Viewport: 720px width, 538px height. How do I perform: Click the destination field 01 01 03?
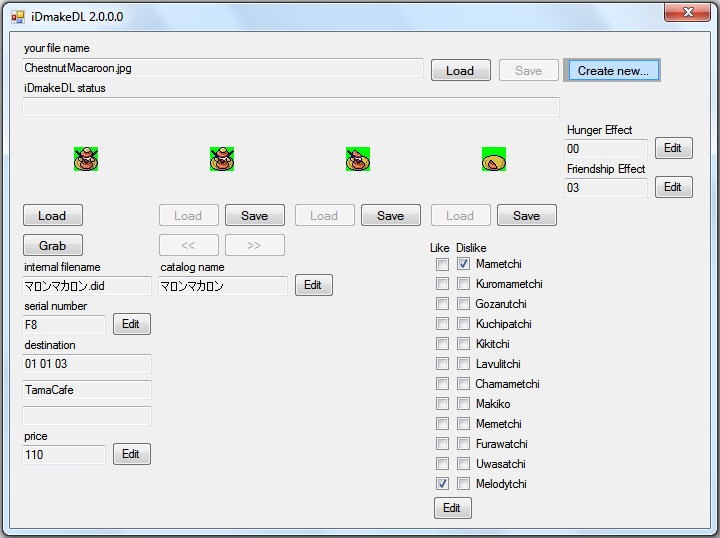[87, 364]
